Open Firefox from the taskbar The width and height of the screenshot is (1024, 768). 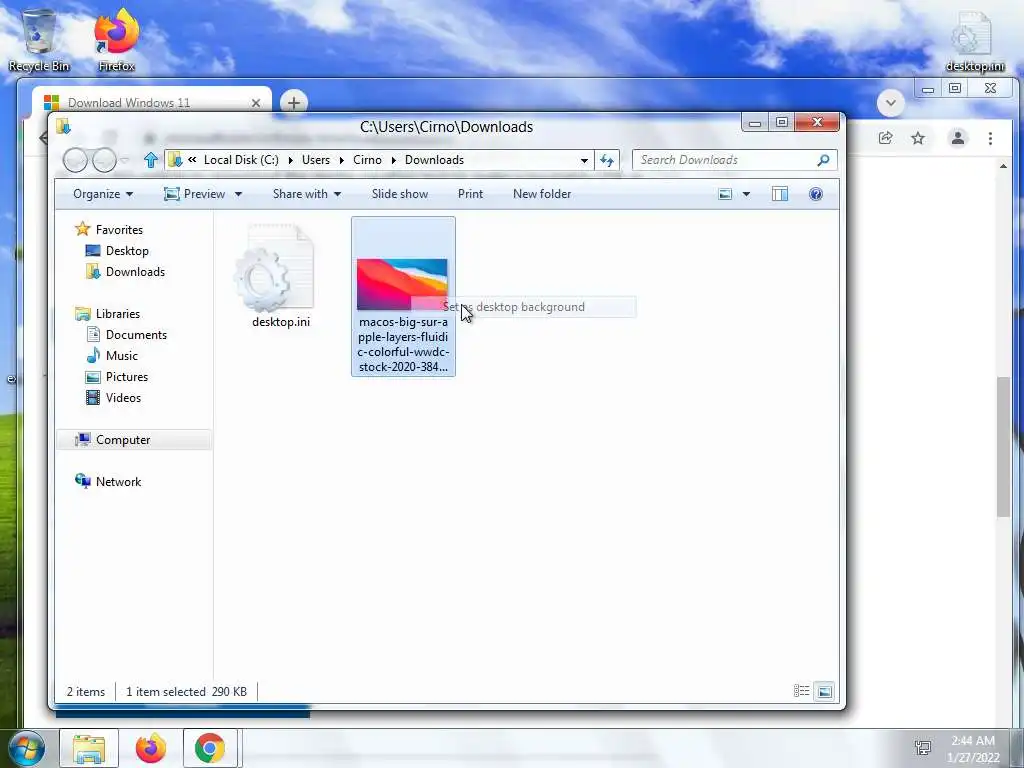(x=151, y=748)
